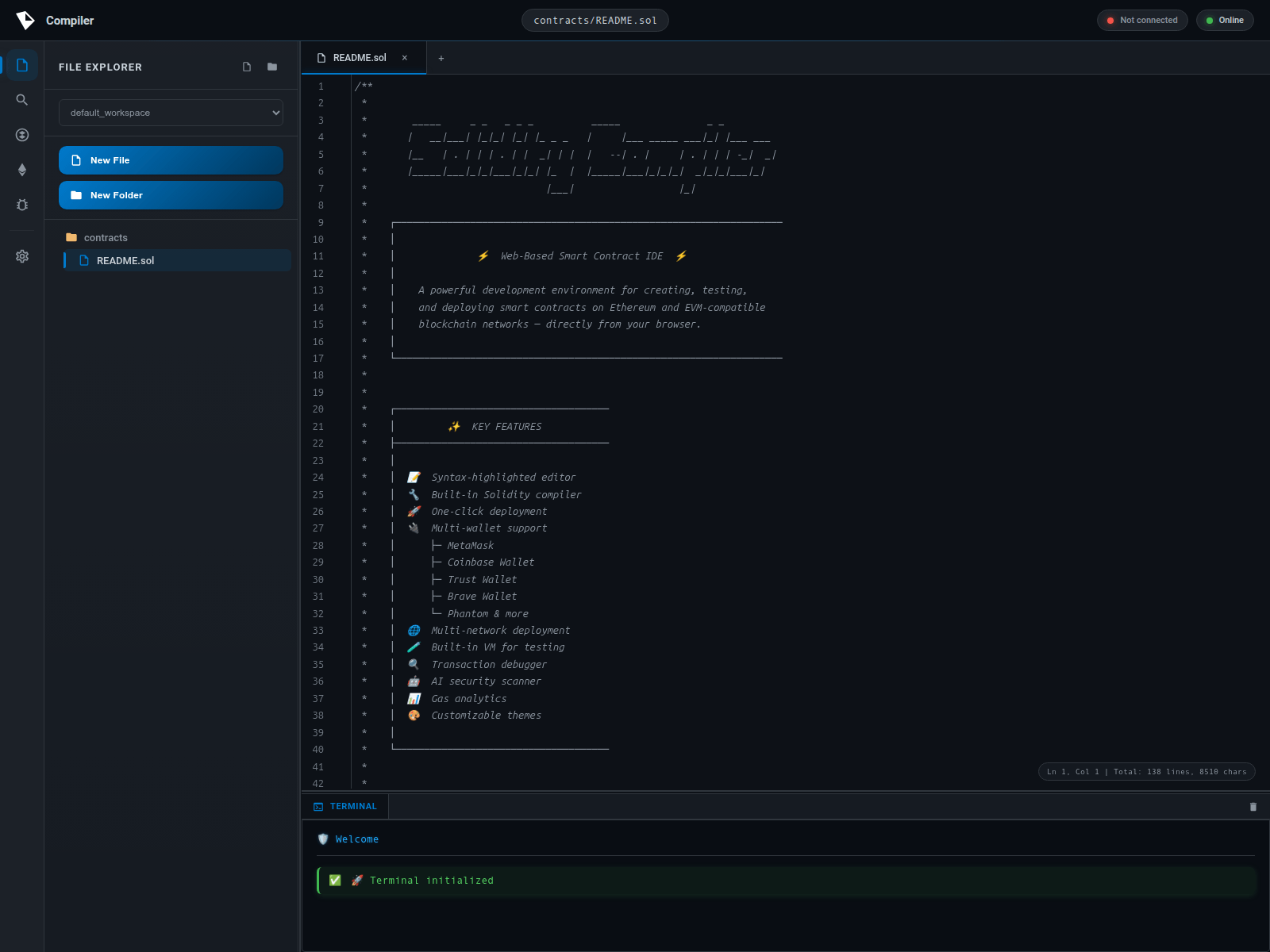
Task: Open the File Explorer sidebar icon
Action: [22, 65]
